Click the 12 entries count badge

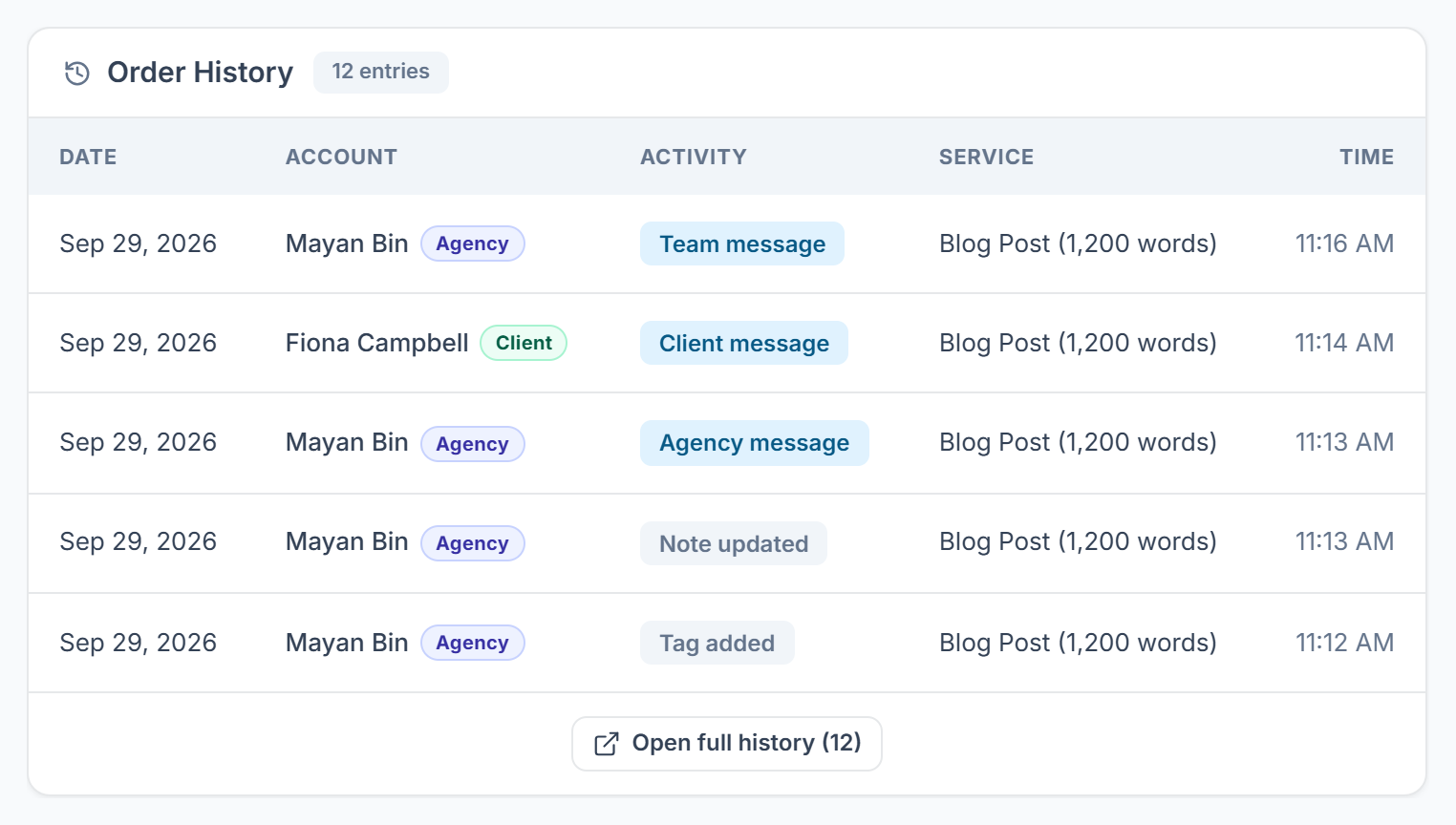[x=381, y=72]
